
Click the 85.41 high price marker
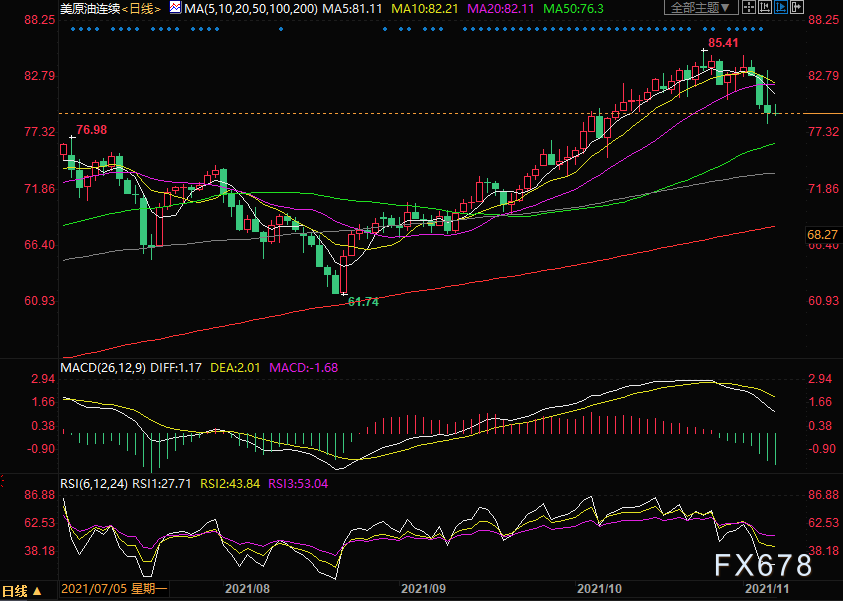pyautogui.click(x=723, y=42)
